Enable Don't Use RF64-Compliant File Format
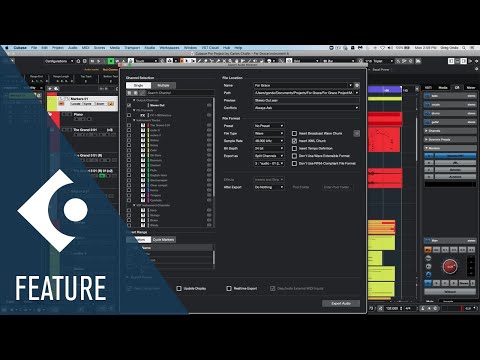 pos(294,164)
